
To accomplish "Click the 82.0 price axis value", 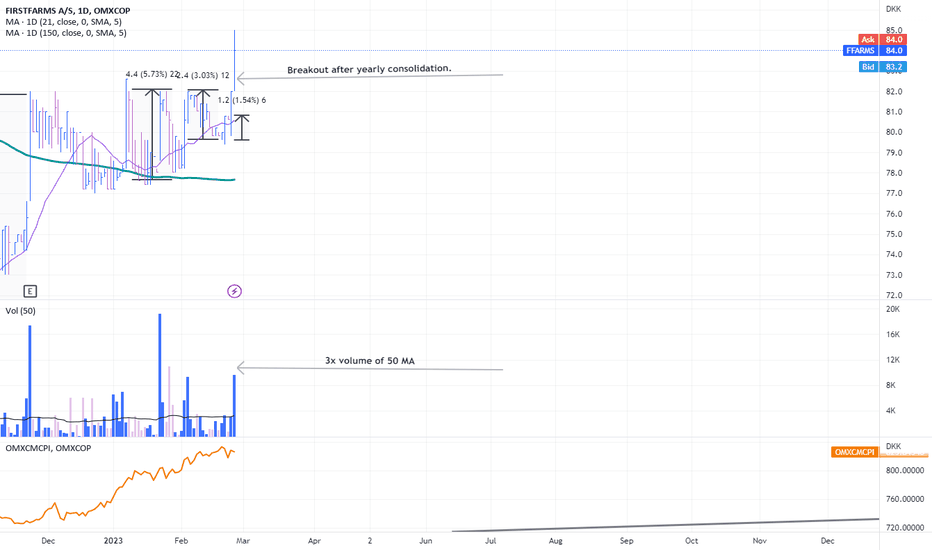I will (x=894, y=92).
